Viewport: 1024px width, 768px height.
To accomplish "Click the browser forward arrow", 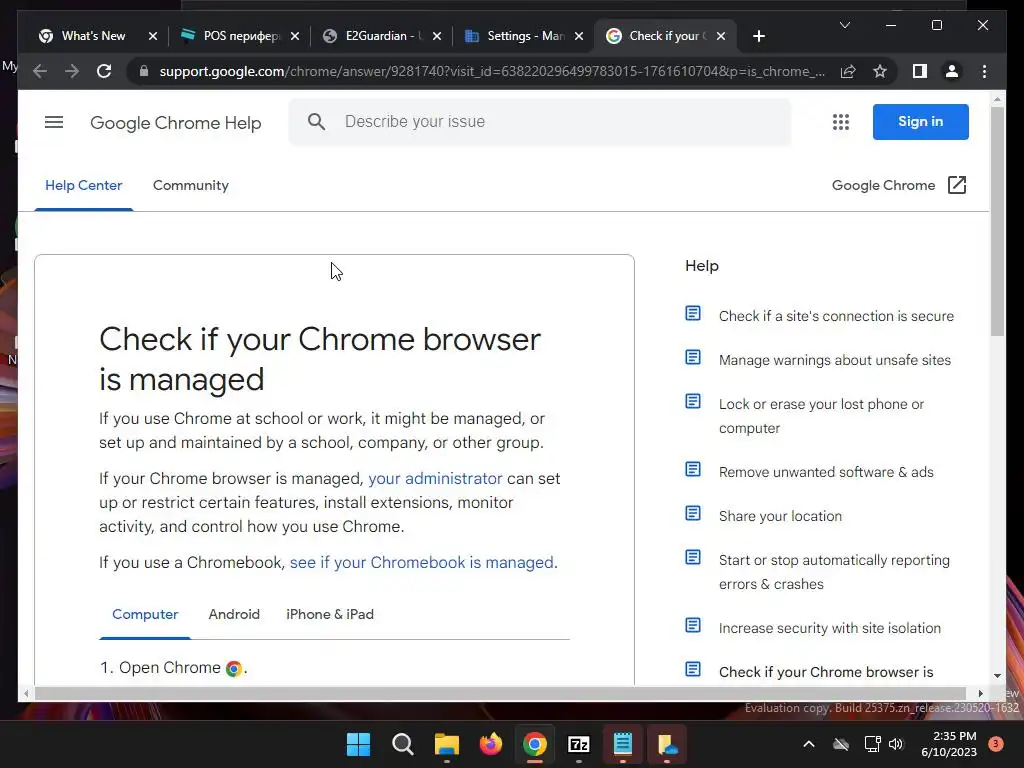I will coord(72,71).
